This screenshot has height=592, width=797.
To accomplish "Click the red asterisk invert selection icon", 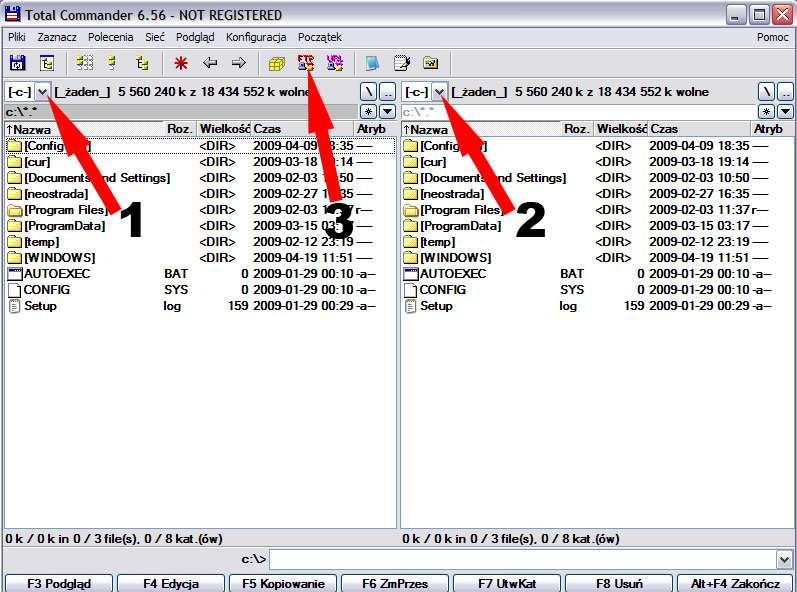I will [180, 64].
